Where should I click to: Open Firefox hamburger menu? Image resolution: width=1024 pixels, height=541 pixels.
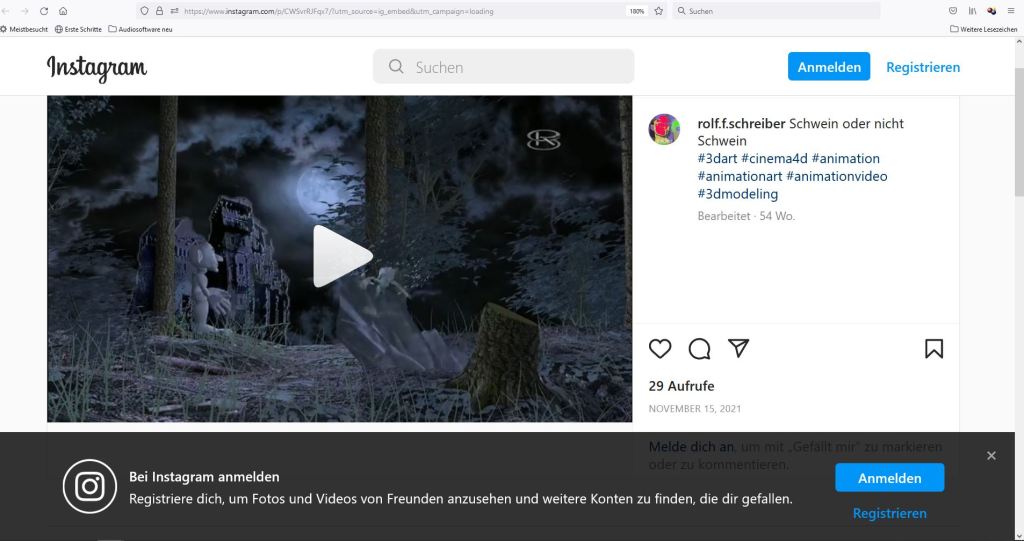point(1011,11)
